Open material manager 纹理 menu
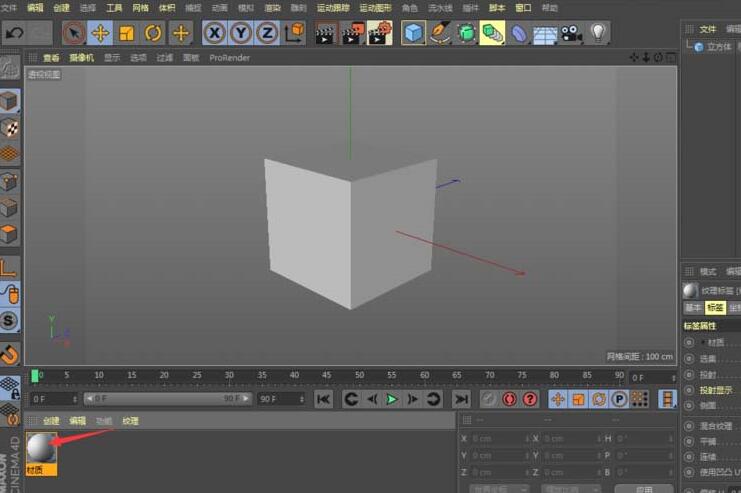 [130, 421]
